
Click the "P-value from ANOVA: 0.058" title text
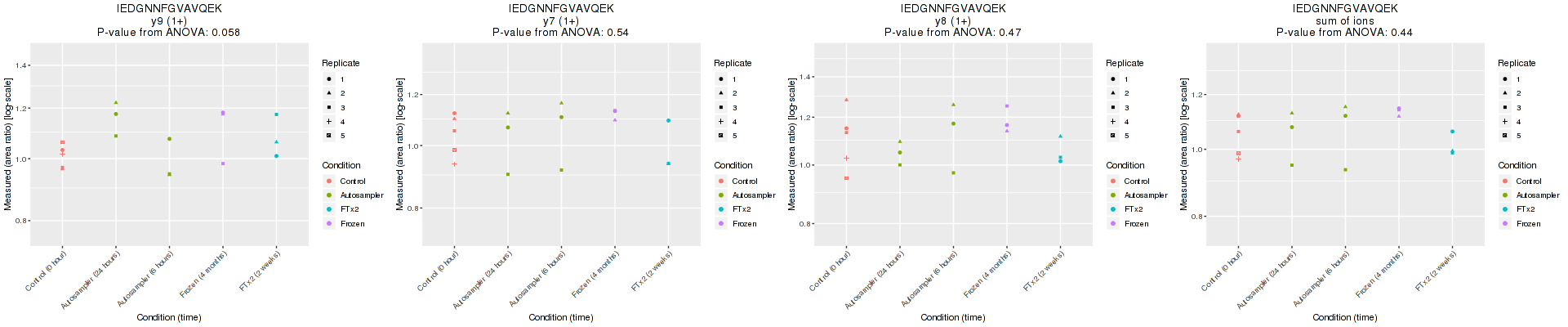tap(168, 33)
